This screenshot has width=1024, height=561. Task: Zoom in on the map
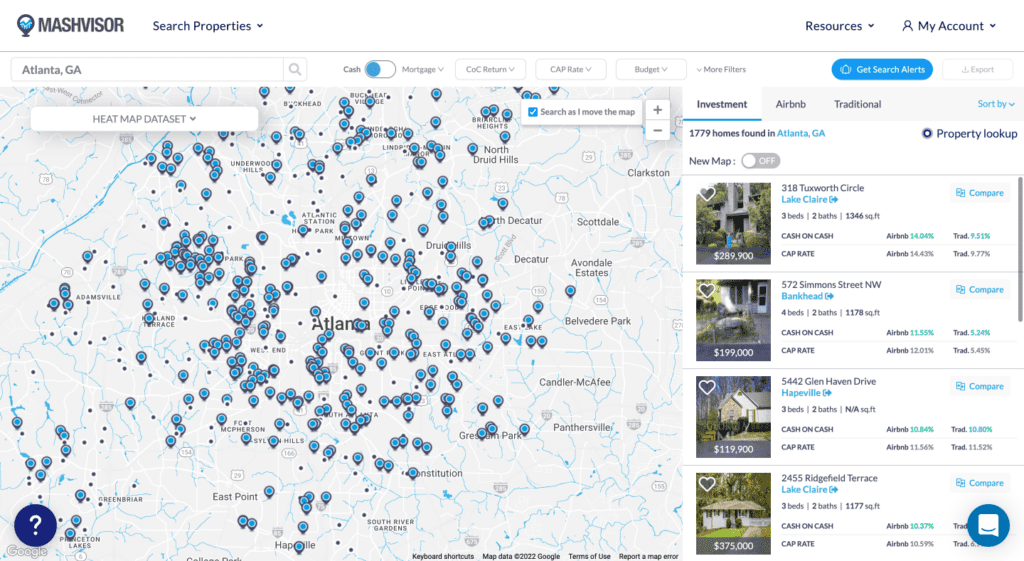coord(658,110)
